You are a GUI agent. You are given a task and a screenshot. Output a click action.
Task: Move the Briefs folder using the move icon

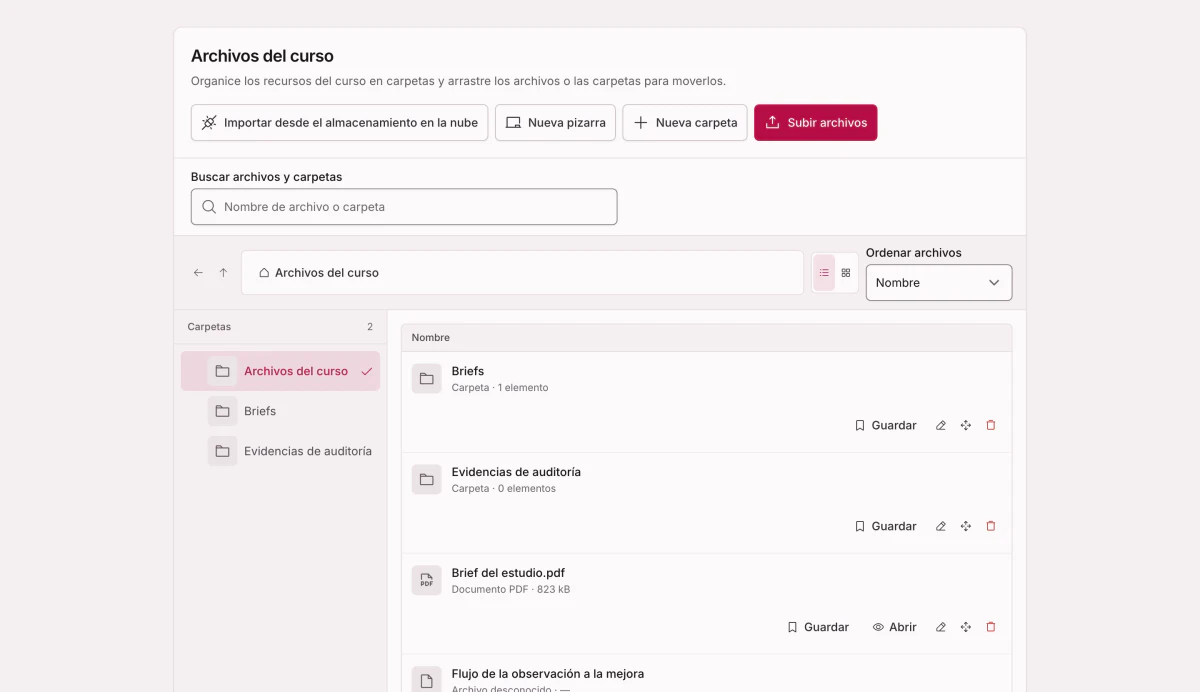[x=966, y=426]
